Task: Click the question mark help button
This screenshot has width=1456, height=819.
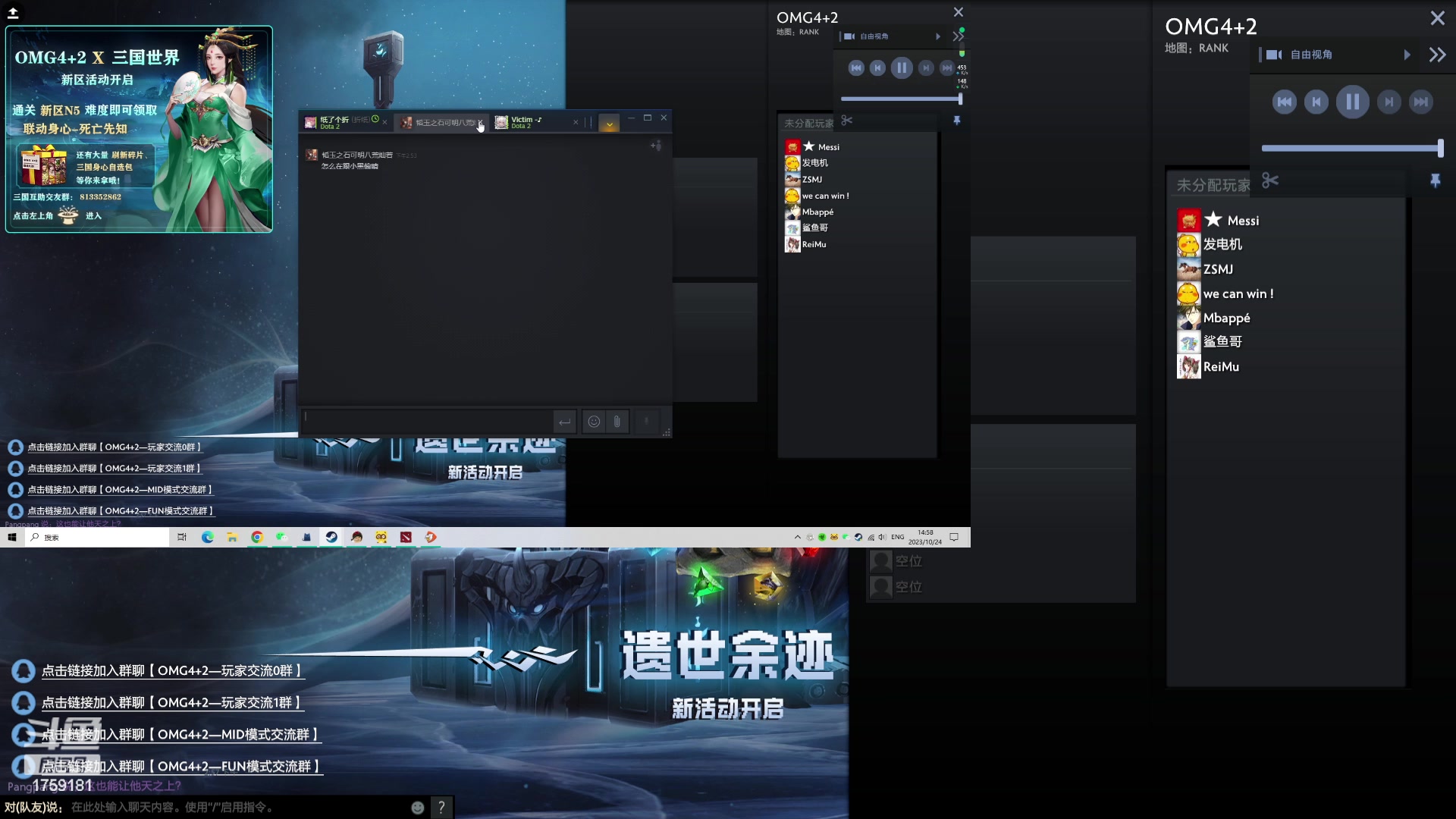Action: coord(441,808)
